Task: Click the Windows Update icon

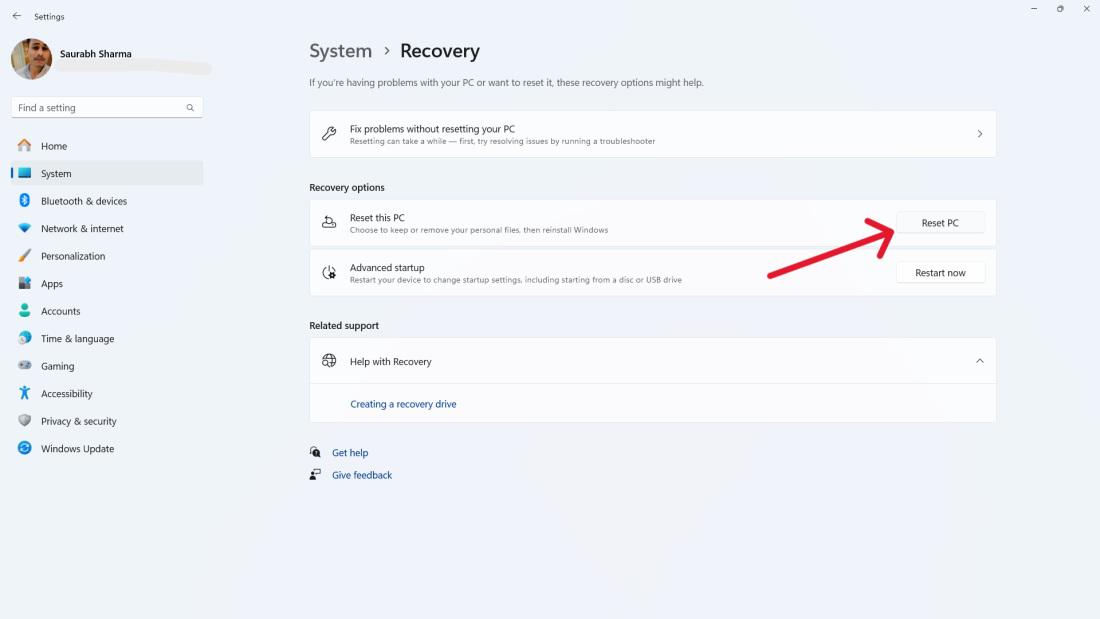Action: tap(24, 449)
